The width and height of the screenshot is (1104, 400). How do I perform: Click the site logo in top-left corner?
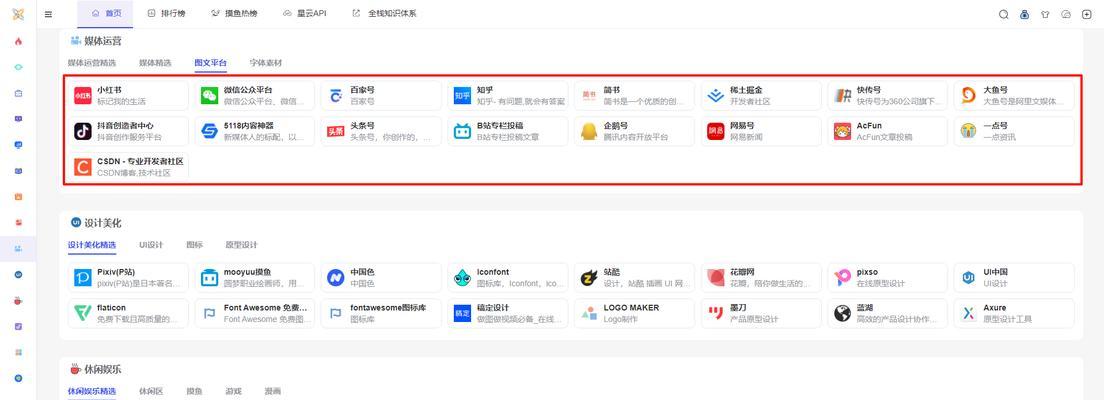(x=18, y=14)
